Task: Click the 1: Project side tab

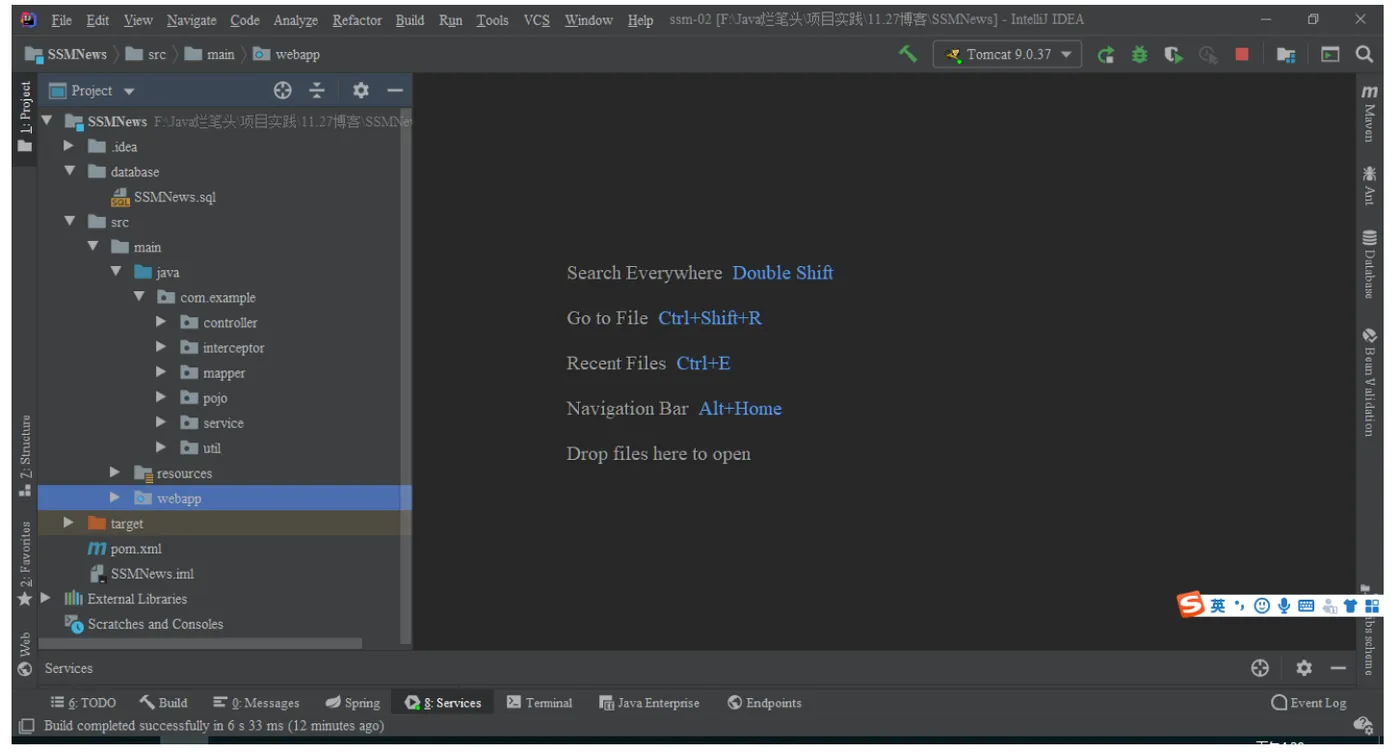Action: point(25,117)
